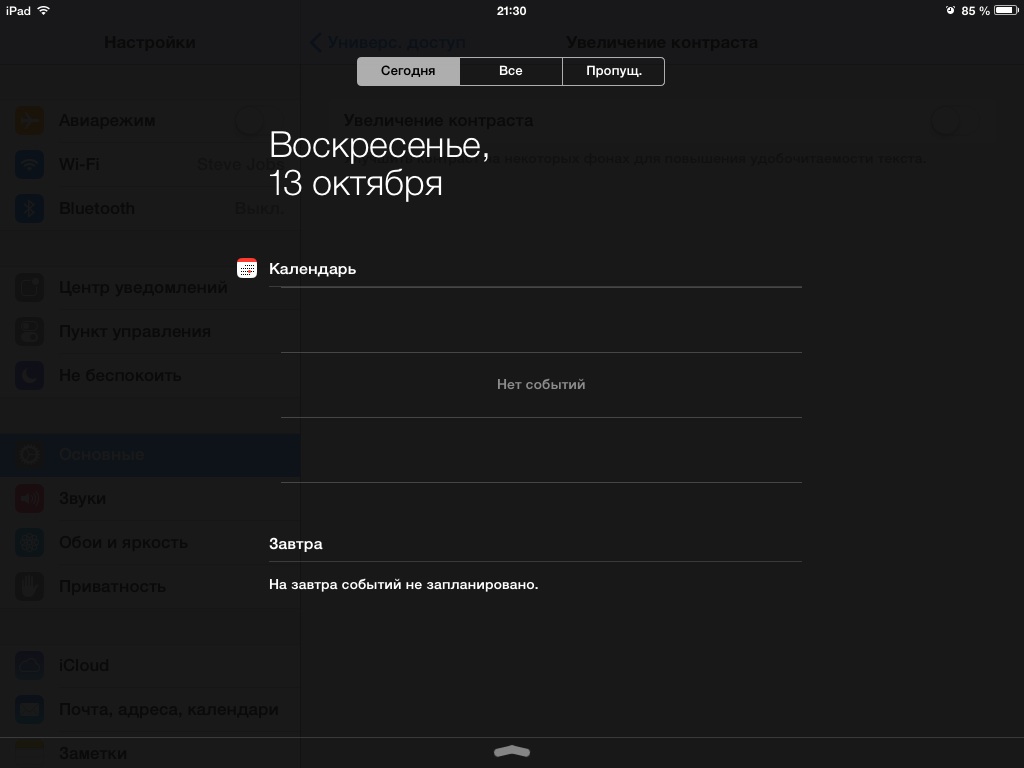Switch to the Сегодня tab
The image size is (1024, 768).
pos(408,71)
